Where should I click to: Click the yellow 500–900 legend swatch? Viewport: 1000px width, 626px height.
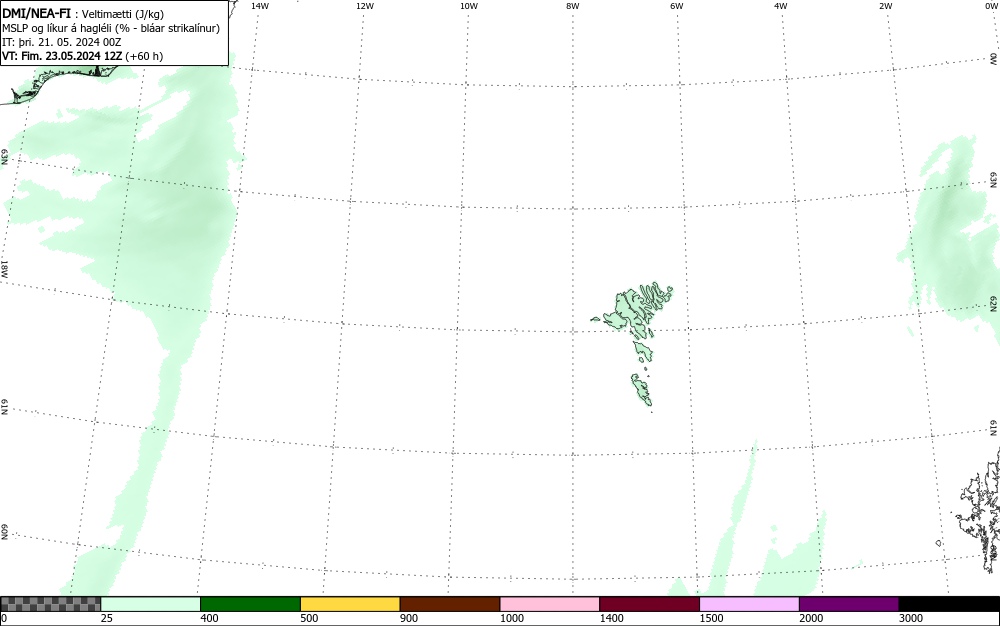tap(350, 604)
